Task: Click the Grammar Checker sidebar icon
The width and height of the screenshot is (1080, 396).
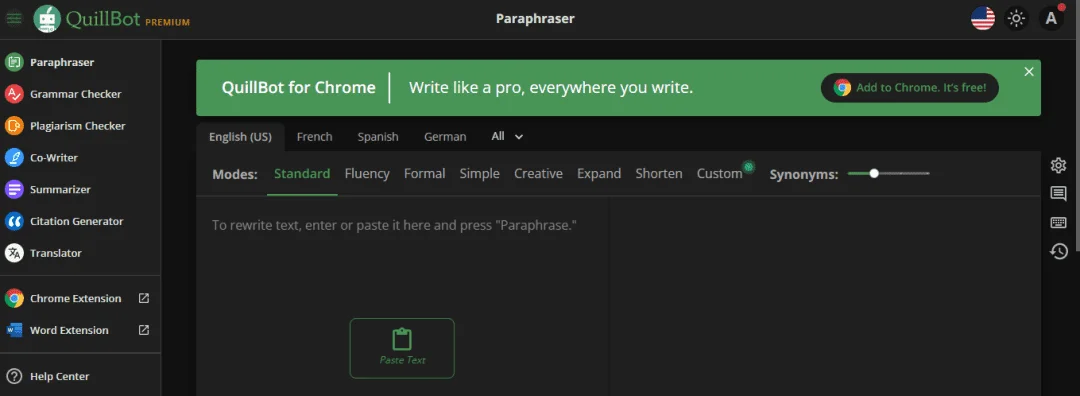Action: (14, 94)
